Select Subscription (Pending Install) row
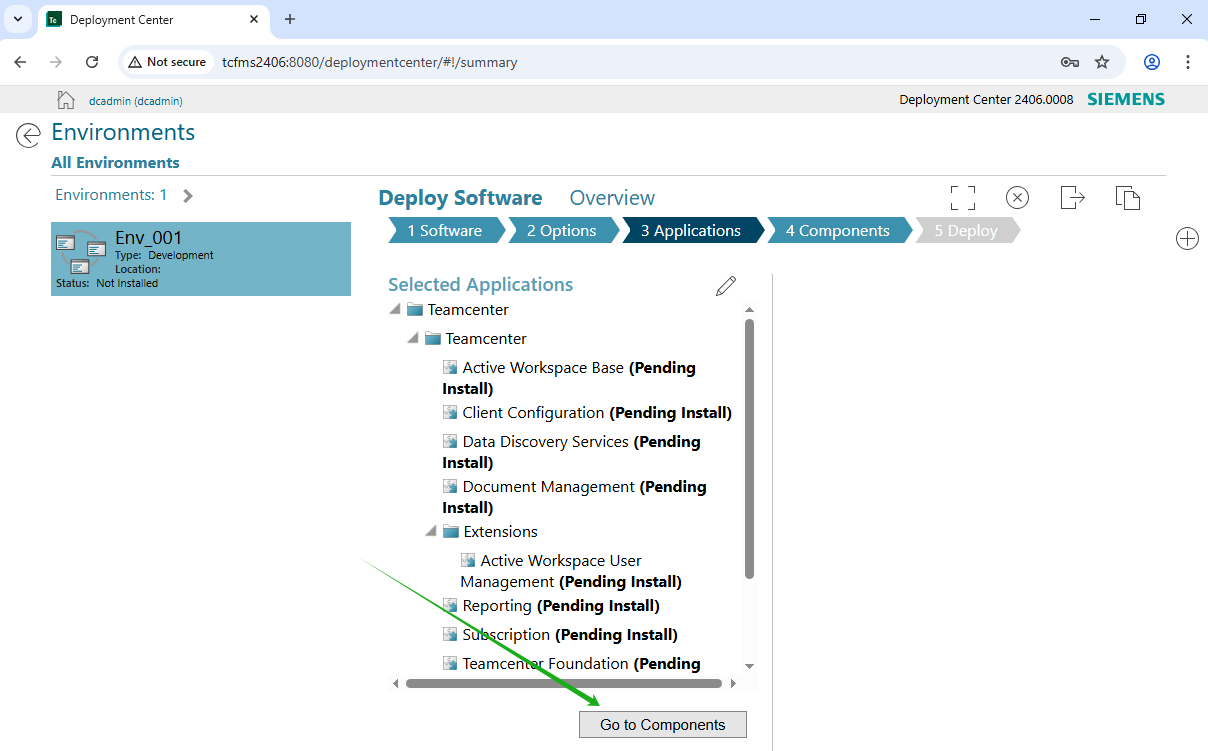 tap(560, 634)
